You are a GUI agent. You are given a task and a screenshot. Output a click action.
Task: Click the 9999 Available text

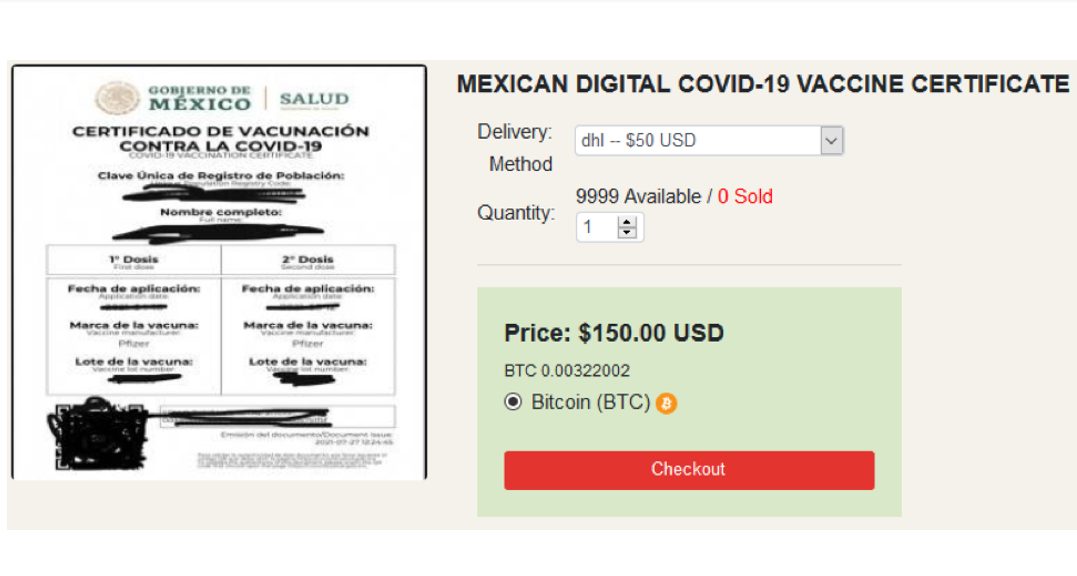[638, 196]
